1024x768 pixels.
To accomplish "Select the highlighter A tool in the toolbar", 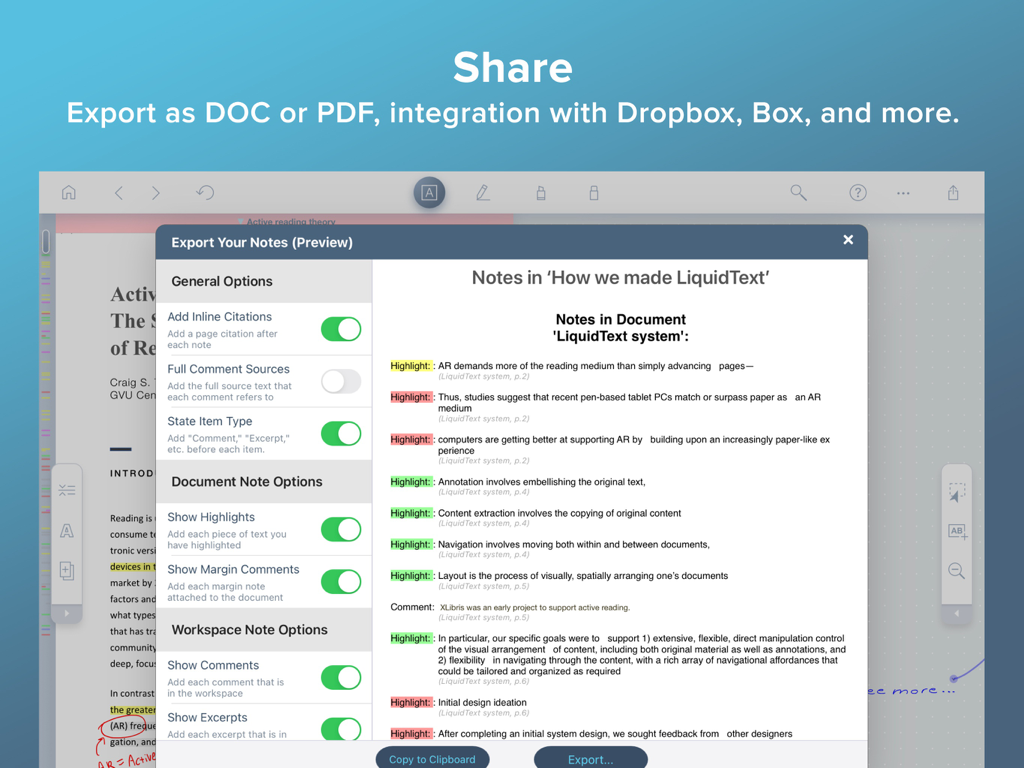I will [x=429, y=192].
